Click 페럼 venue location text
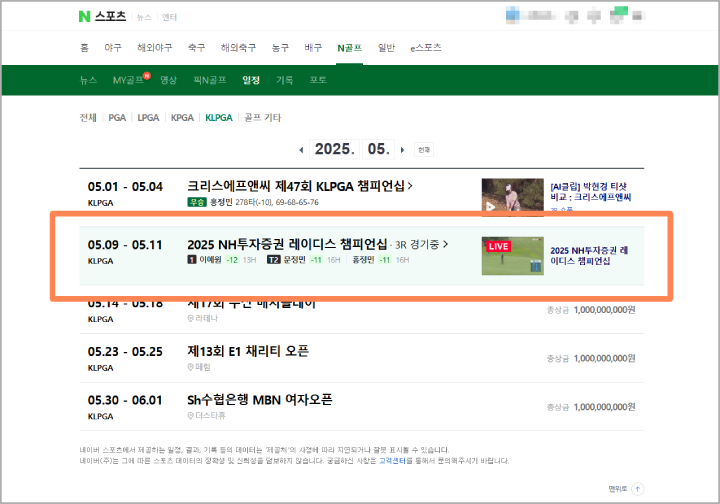Image resolution: width=720 pixels, height=504 pixels. (x=202, y=367)
